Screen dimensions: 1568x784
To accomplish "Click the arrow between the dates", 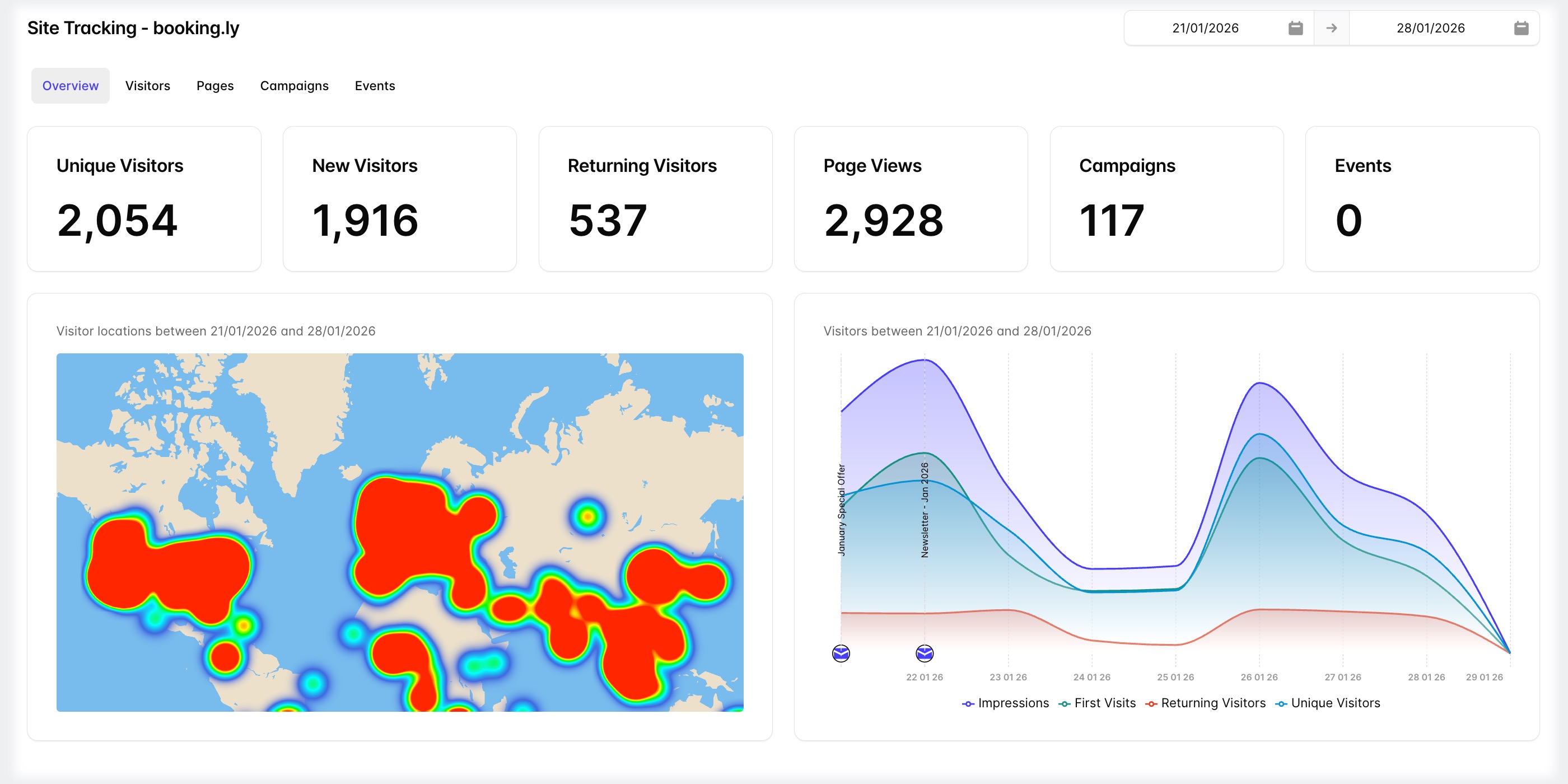I will tap(1331, 28).
